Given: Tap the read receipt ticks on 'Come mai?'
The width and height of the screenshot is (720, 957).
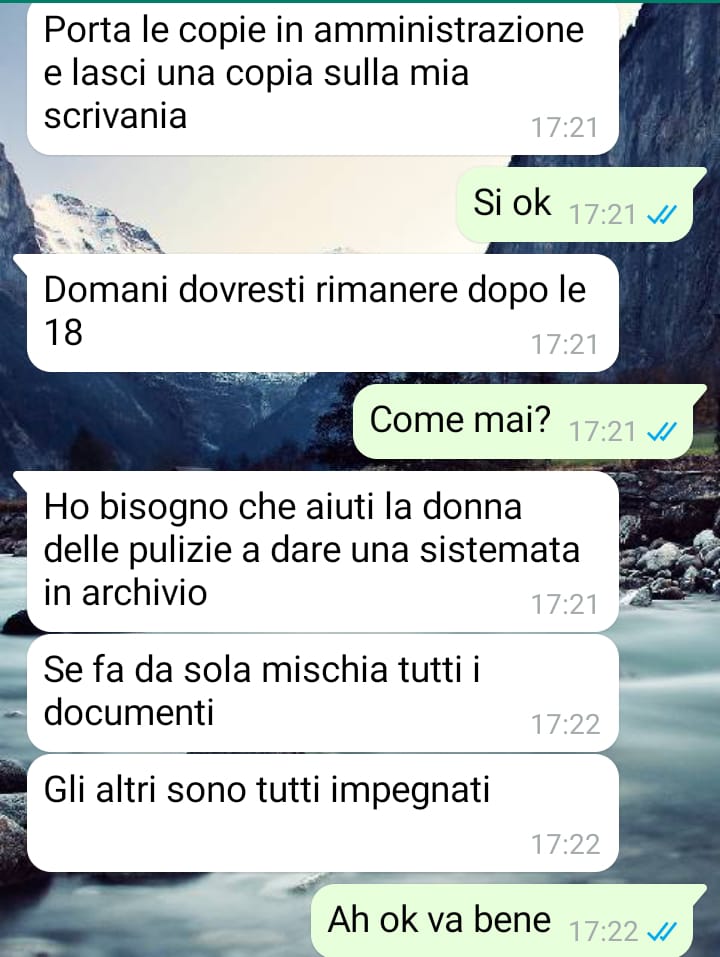Looking at the screenshot, I should coord(661,432).
